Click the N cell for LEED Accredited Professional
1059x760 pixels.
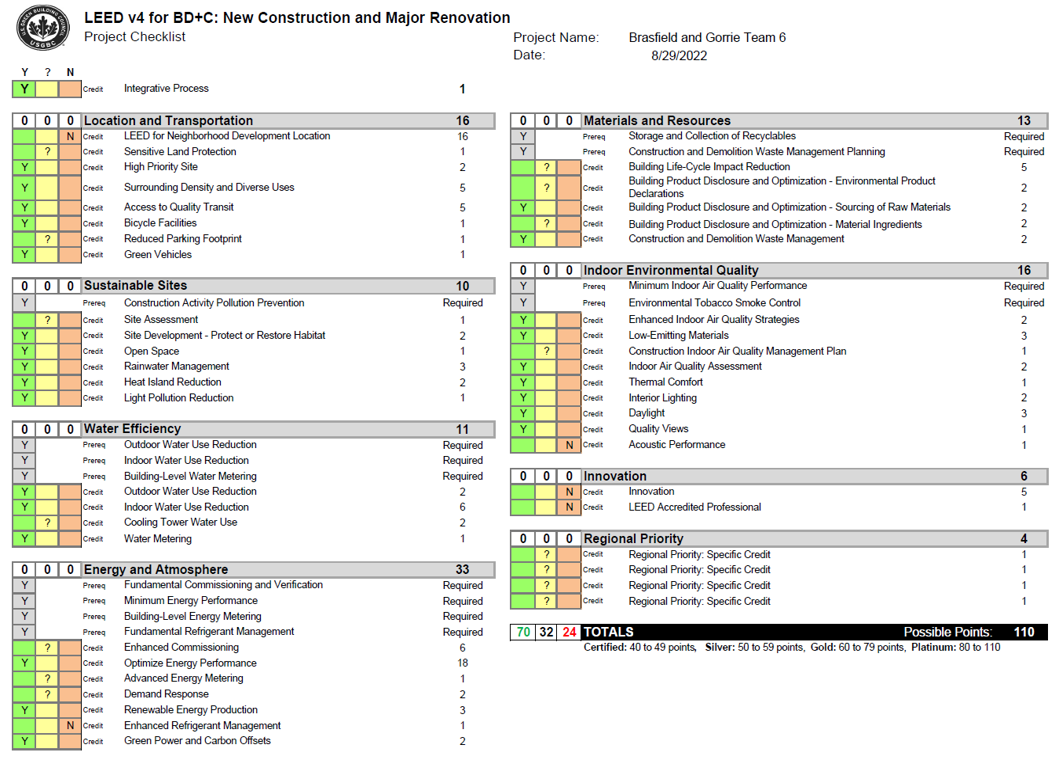pyautogui.click(x=569, y=507)
